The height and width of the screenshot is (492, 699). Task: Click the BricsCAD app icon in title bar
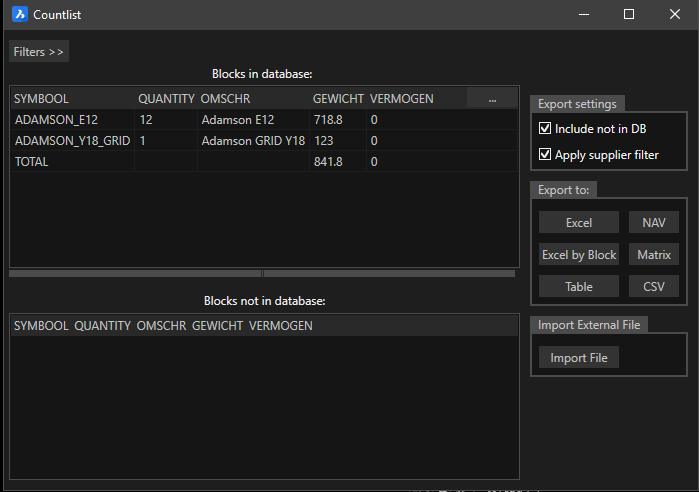click(19, 14)
